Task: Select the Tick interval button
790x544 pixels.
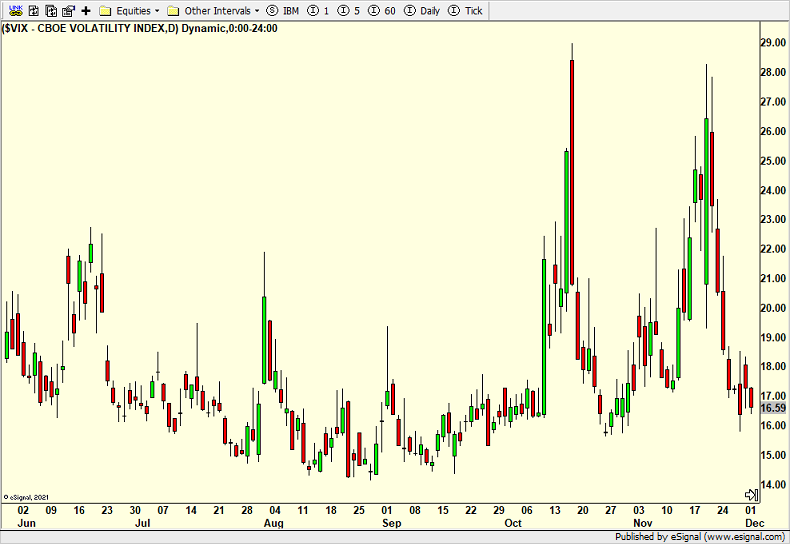Action: pyautogui.click(x=466, y=11)
